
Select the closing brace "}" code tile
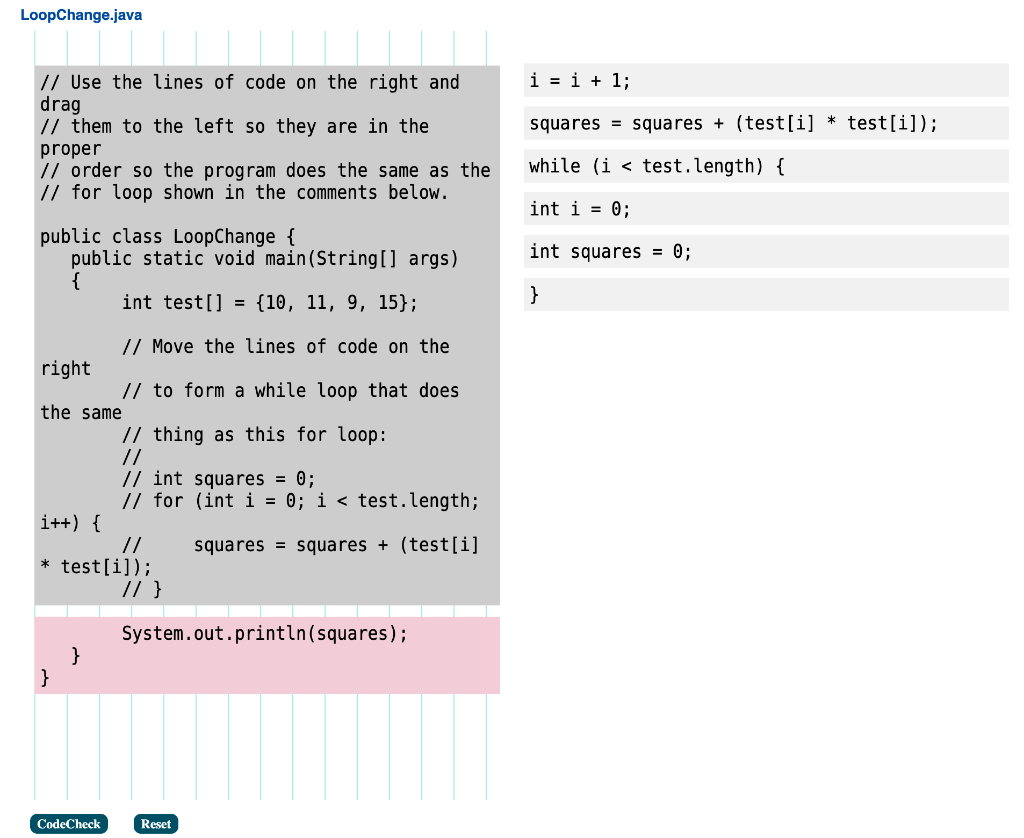tap(766, 294)
